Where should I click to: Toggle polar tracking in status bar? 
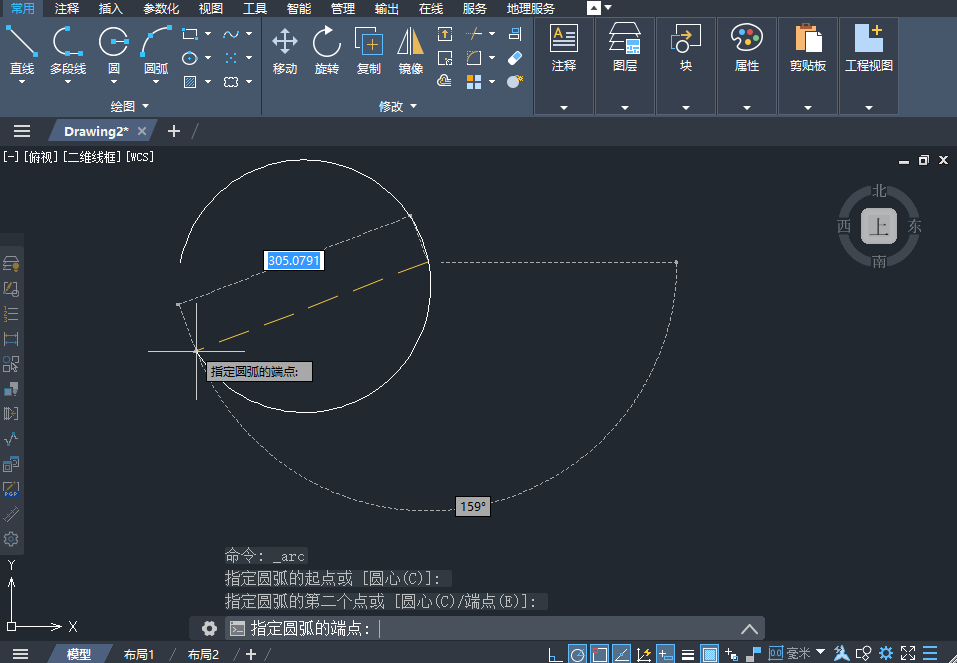pos(577,654)
